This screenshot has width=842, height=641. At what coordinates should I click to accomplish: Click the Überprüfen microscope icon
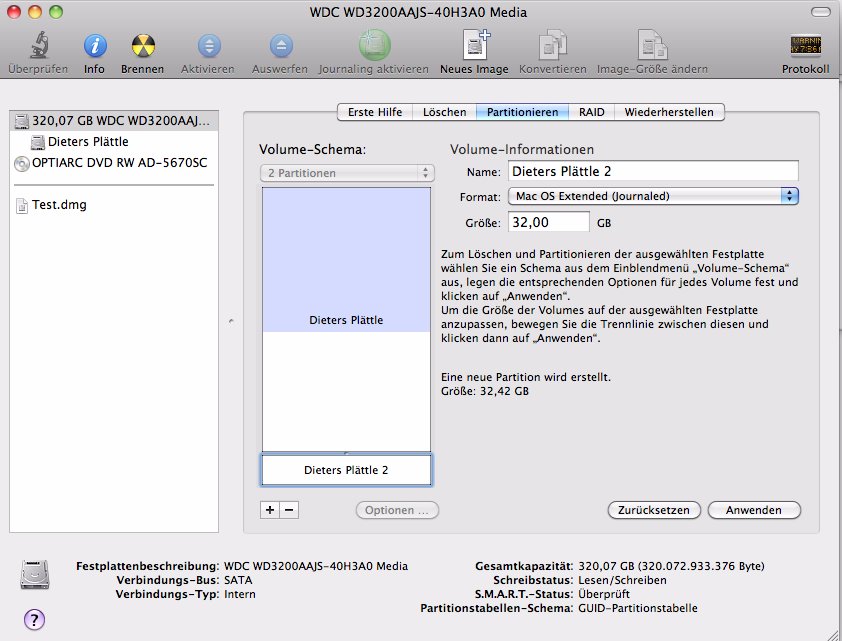pyautogui.click(x=38, y=46)
